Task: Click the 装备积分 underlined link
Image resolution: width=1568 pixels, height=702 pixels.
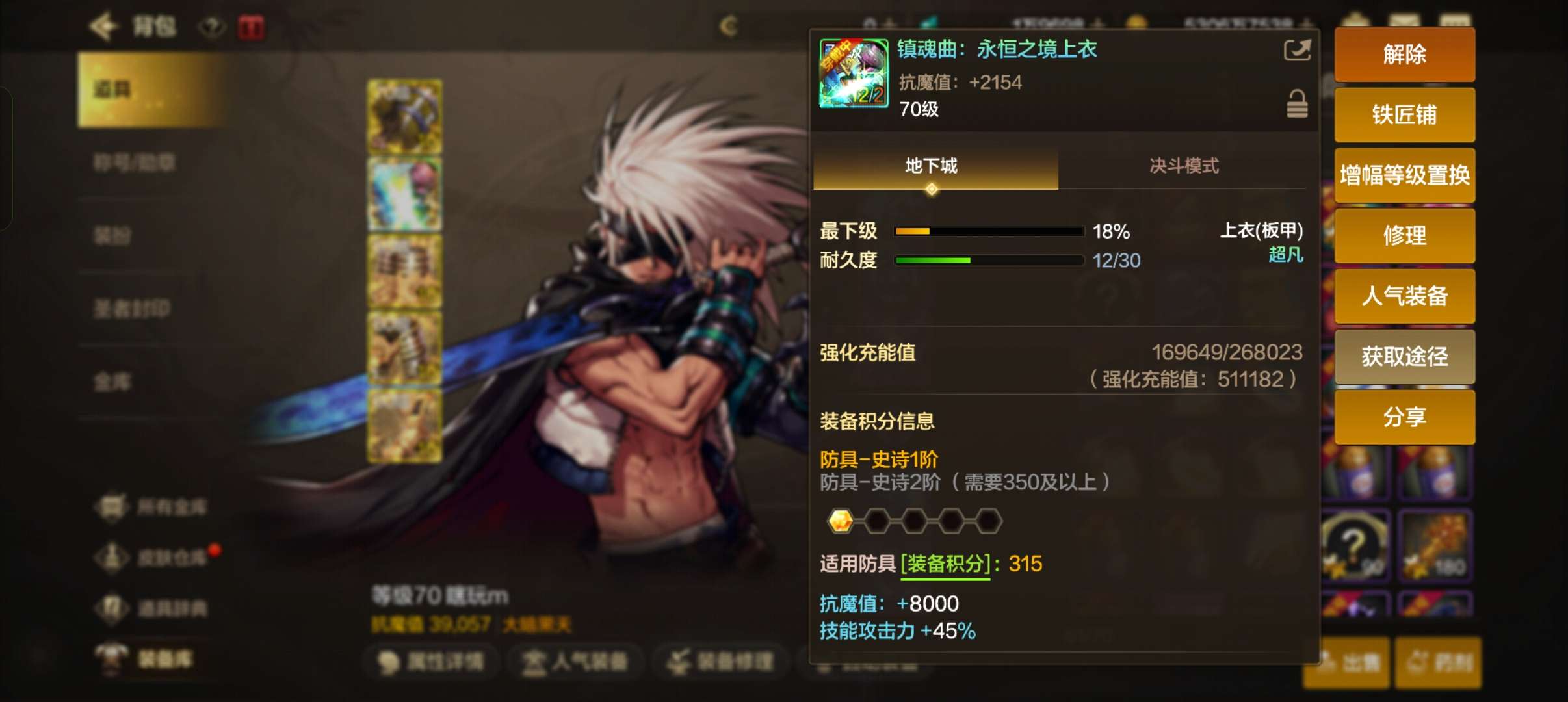Action: (x=945, y=564)
